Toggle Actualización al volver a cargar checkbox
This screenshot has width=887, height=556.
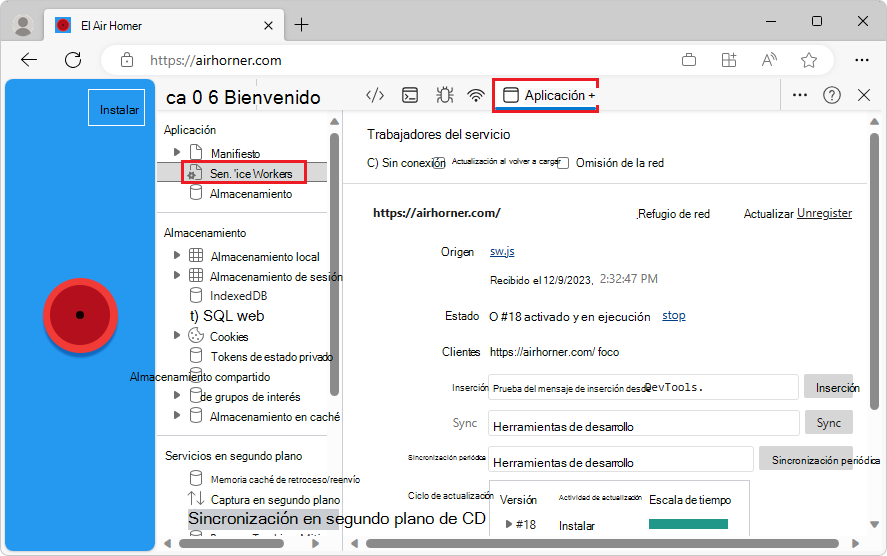[x=440, y=163]
